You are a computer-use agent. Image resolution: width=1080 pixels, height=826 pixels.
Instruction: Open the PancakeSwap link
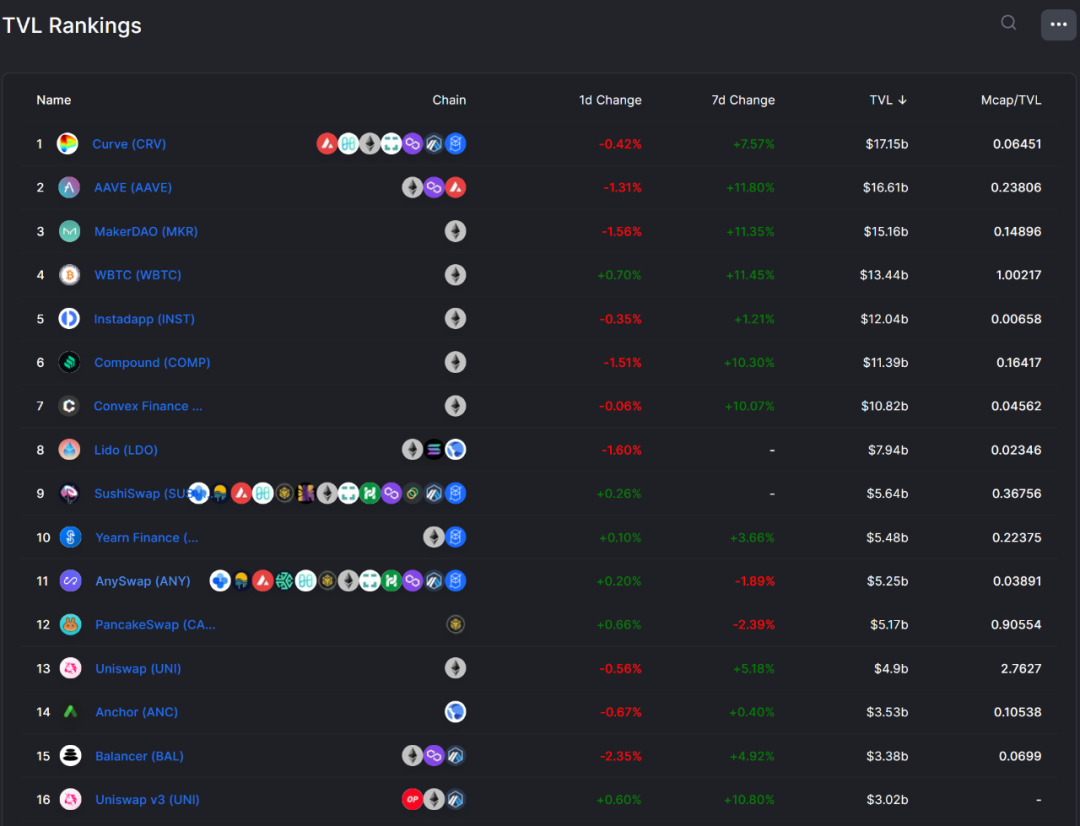tap(155, 625)
